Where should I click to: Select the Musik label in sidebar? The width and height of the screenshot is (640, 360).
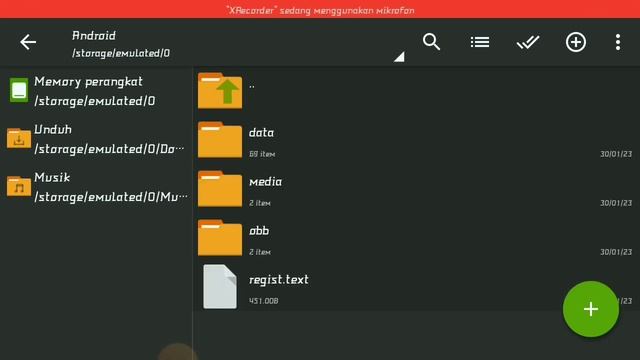coord(52,178)
